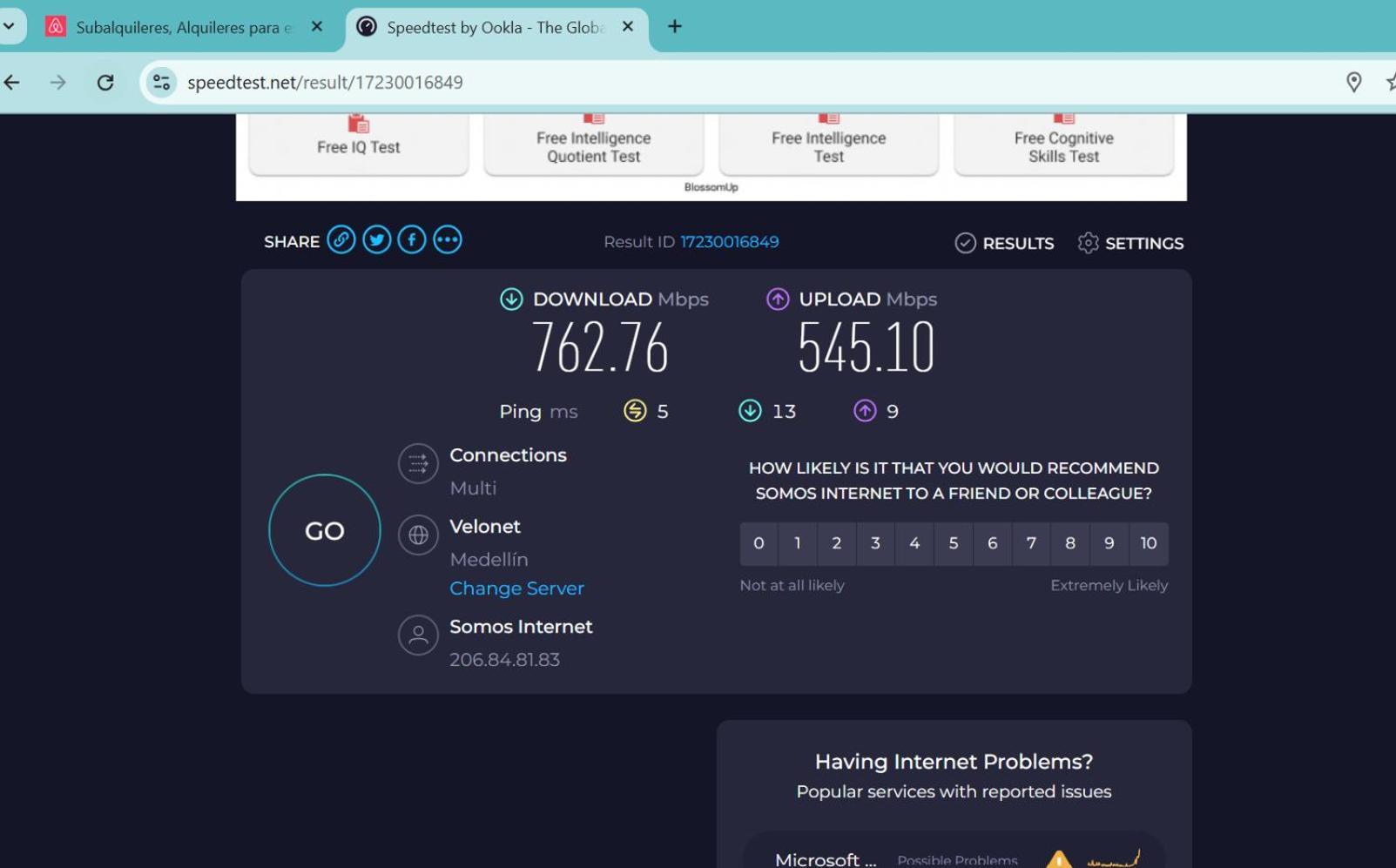Rate recommendation 10 on the scale
This screenshot has height=868, width=1396.
tap(1149, 543)
